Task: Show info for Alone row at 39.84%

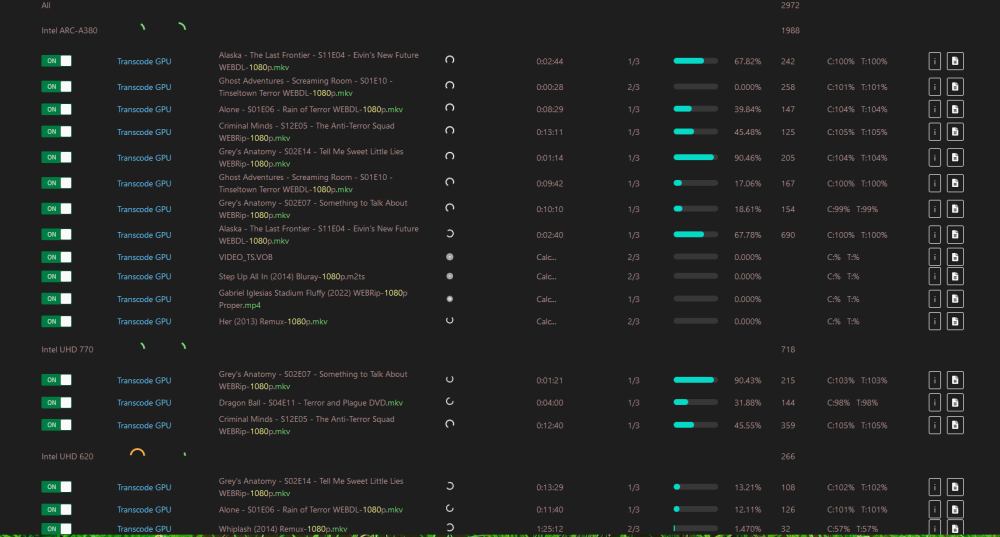Action: tap(934, 109)
